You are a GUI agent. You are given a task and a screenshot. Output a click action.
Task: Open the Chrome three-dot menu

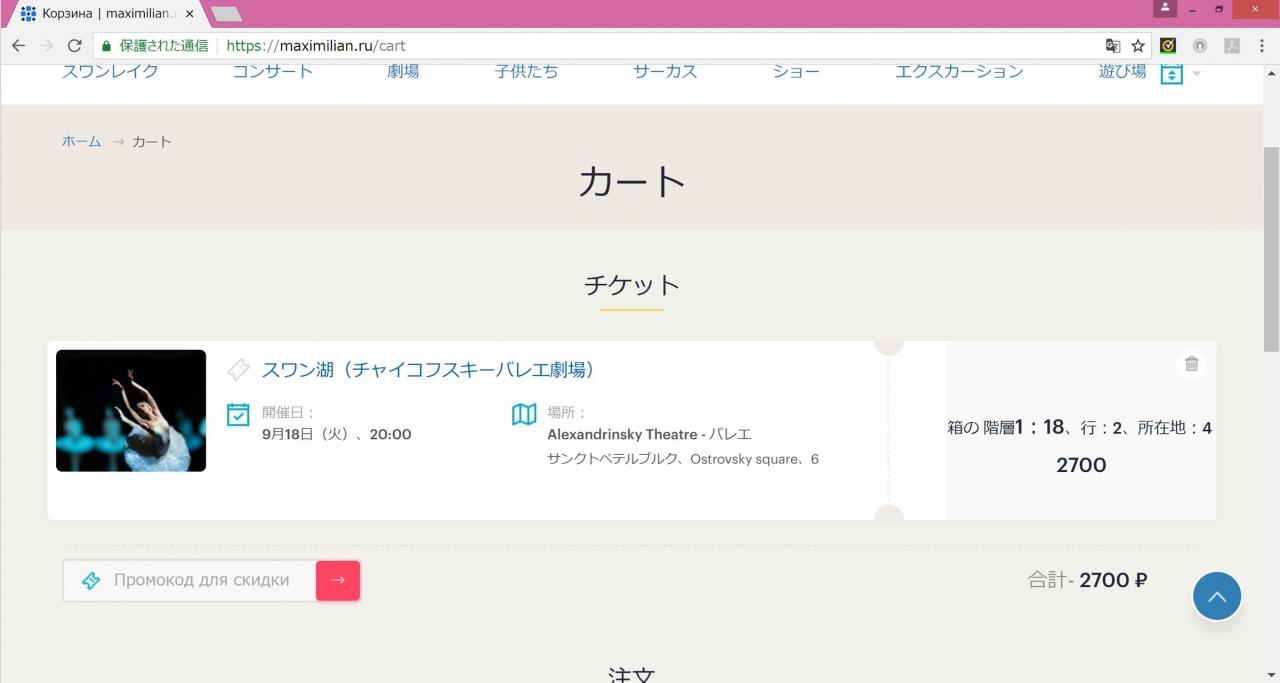click(x=1262, y=46)
